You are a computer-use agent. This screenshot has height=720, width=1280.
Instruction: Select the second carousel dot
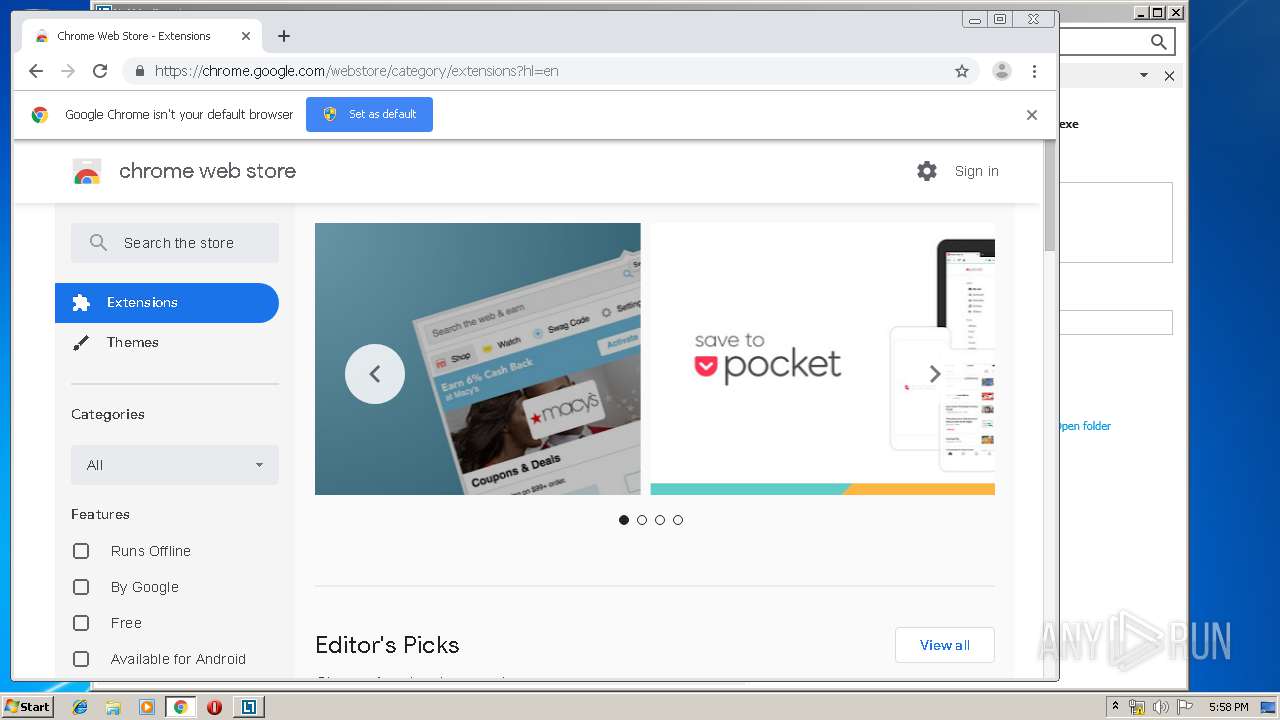642,520
